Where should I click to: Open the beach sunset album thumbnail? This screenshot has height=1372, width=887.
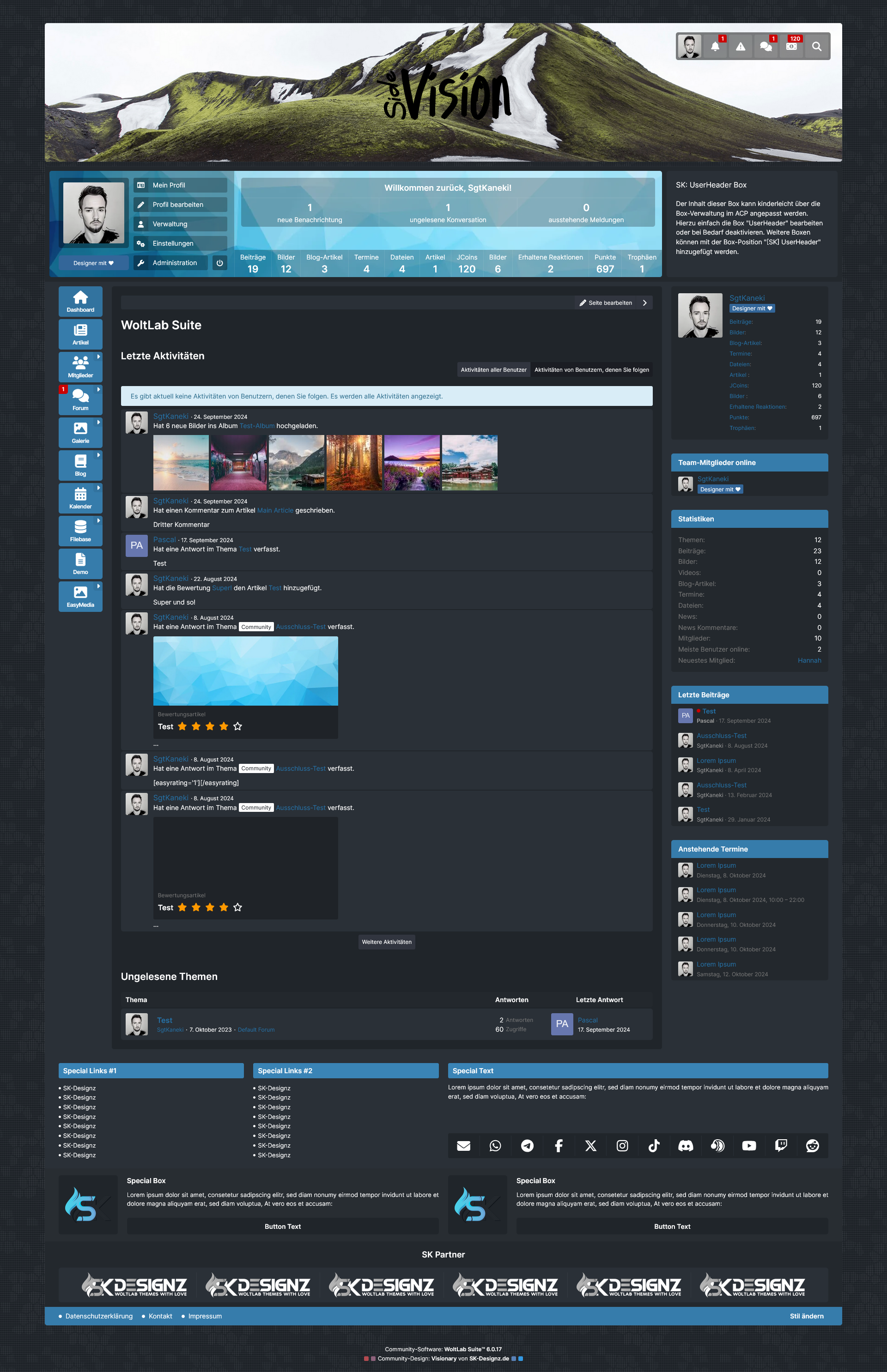pyautogui.click(x=181, y=462)
